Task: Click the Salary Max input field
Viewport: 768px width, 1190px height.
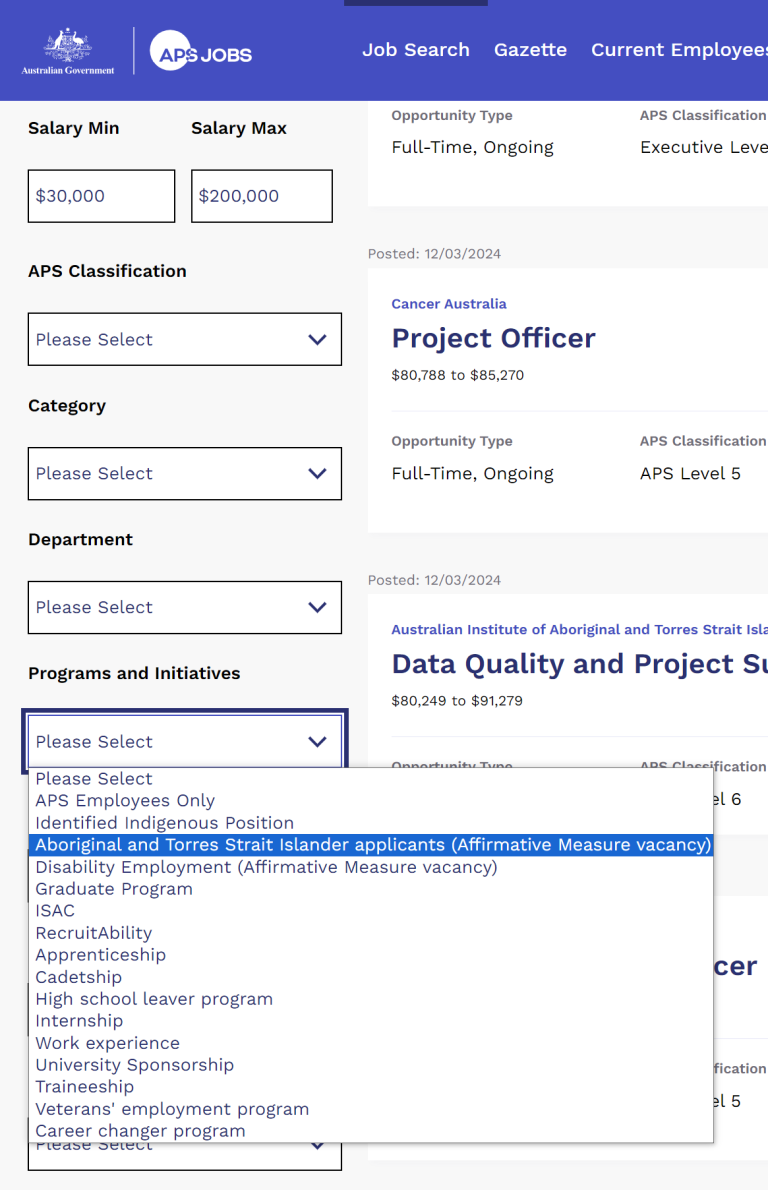Action: pyautogui.click(x=262, y=196)
